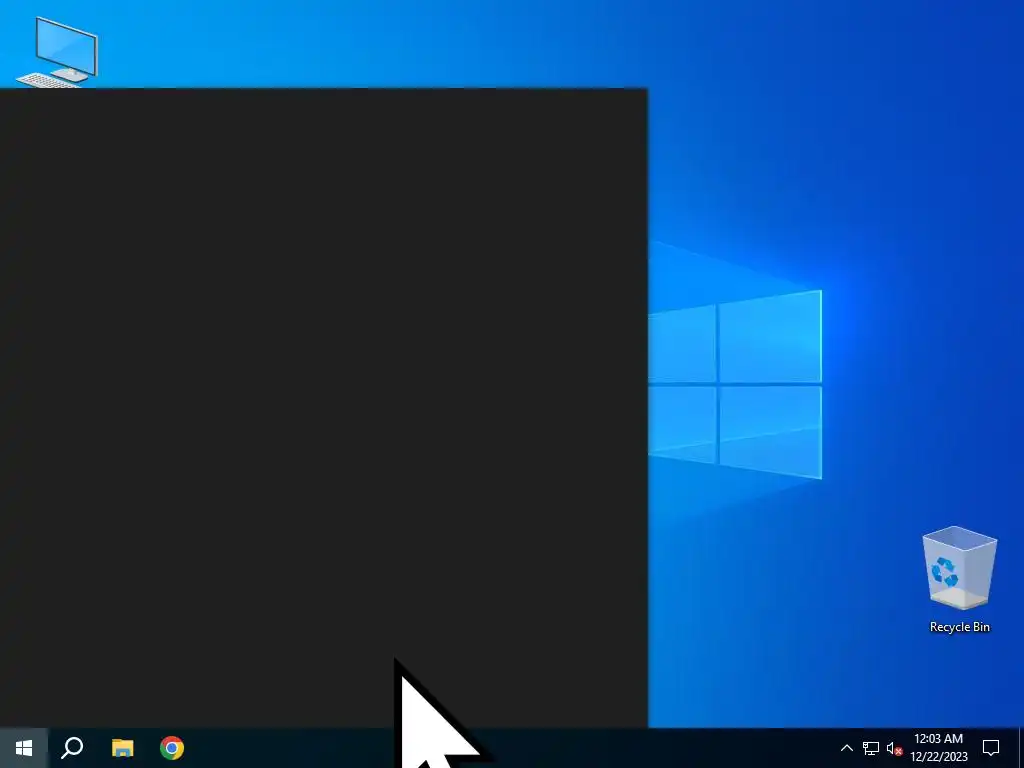This screenshot has width=1024, height=768.
Task: Show hidden system tray icons chevron
Action: coord(846,748)
